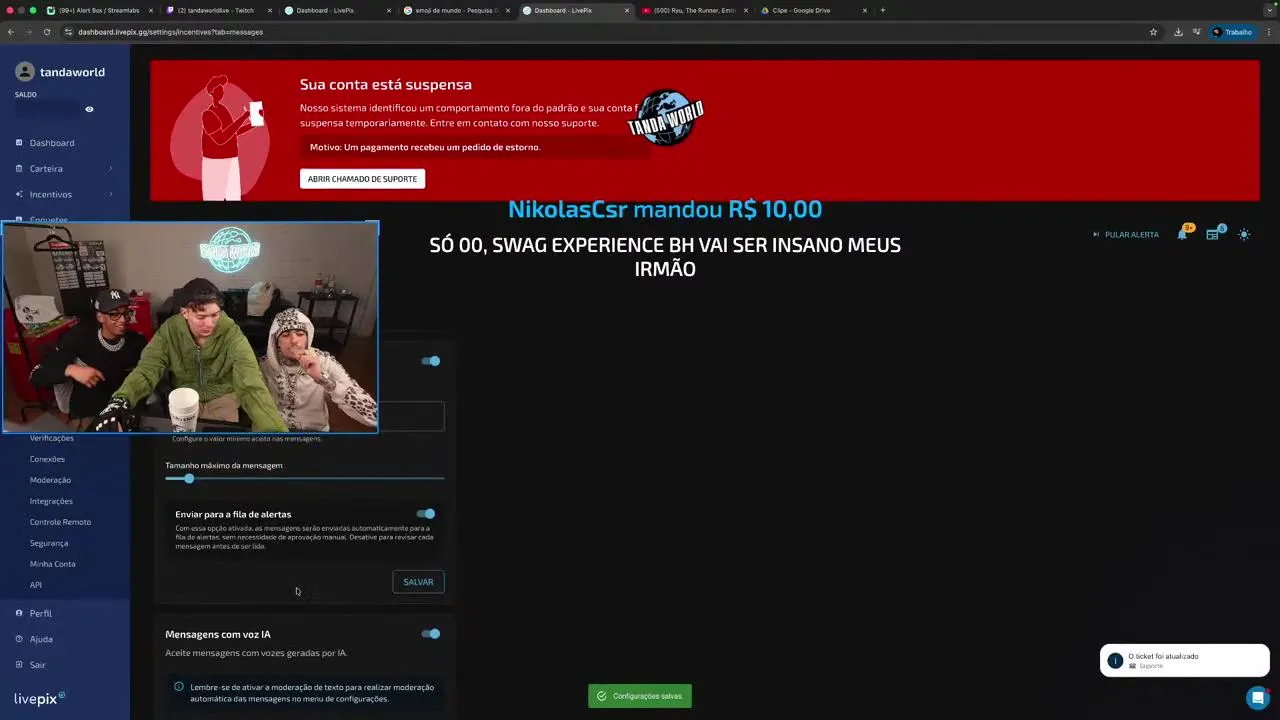Go to Moderação settings
Viewport: 1280px width, 720px height.
[x=50, y=480]
